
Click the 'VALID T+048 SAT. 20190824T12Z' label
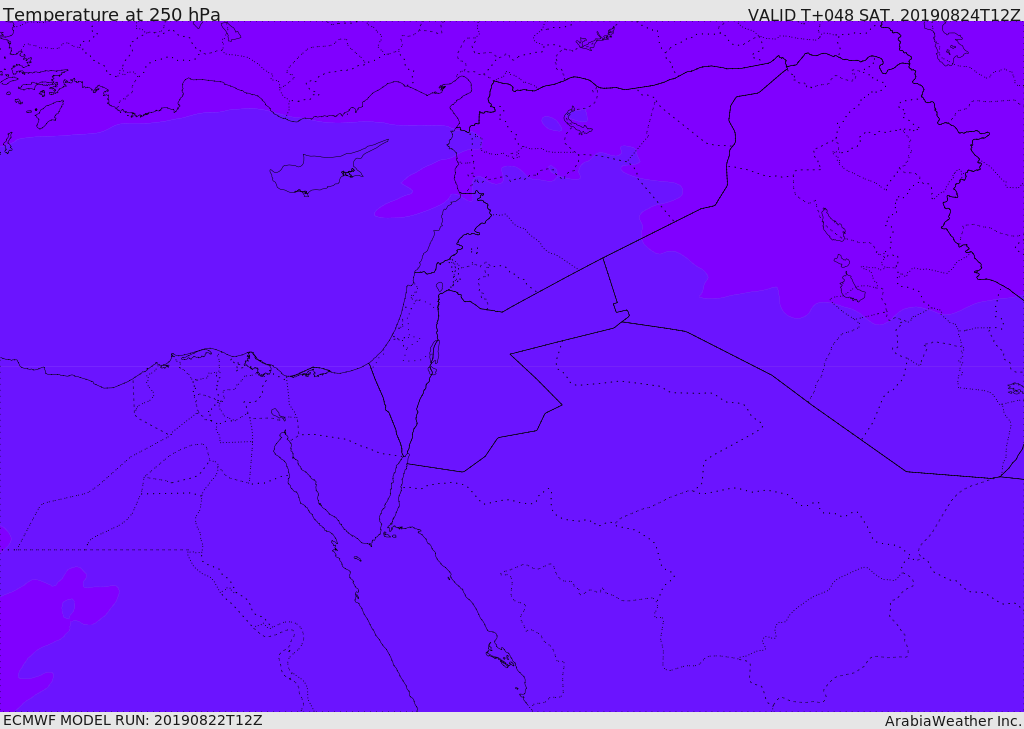coord(884,14)
